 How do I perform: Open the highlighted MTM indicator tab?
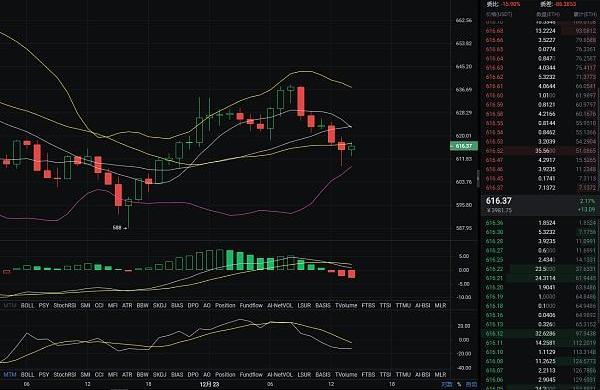click(10, 374)
